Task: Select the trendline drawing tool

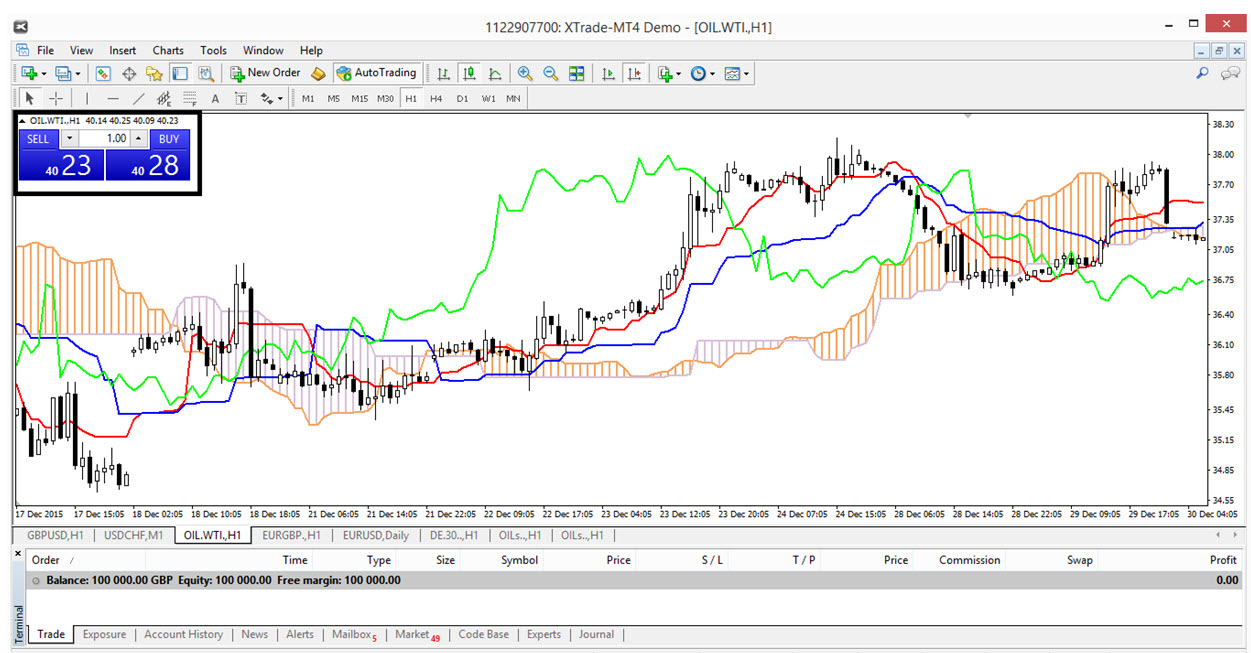Action: coord(139,98)
